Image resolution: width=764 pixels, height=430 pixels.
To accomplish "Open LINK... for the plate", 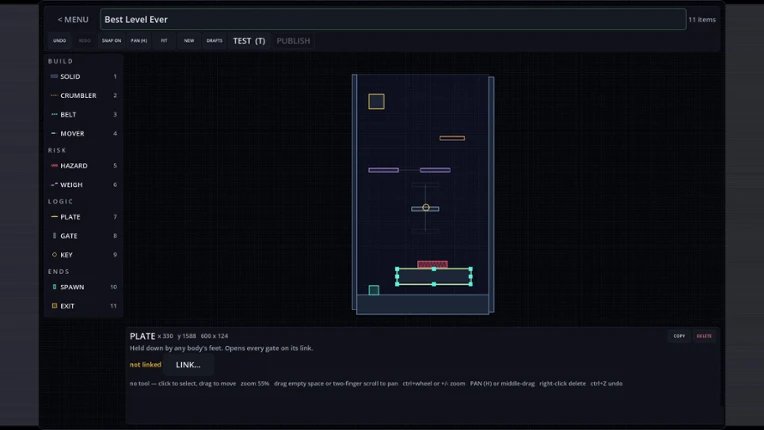I will click(x=188, y=365).
